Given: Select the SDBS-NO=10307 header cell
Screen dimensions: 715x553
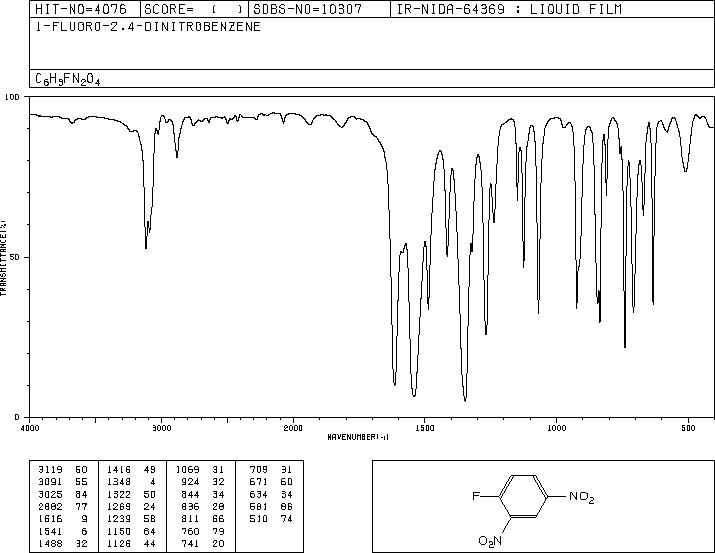Looking at the screenshot, I should (308, 9).
